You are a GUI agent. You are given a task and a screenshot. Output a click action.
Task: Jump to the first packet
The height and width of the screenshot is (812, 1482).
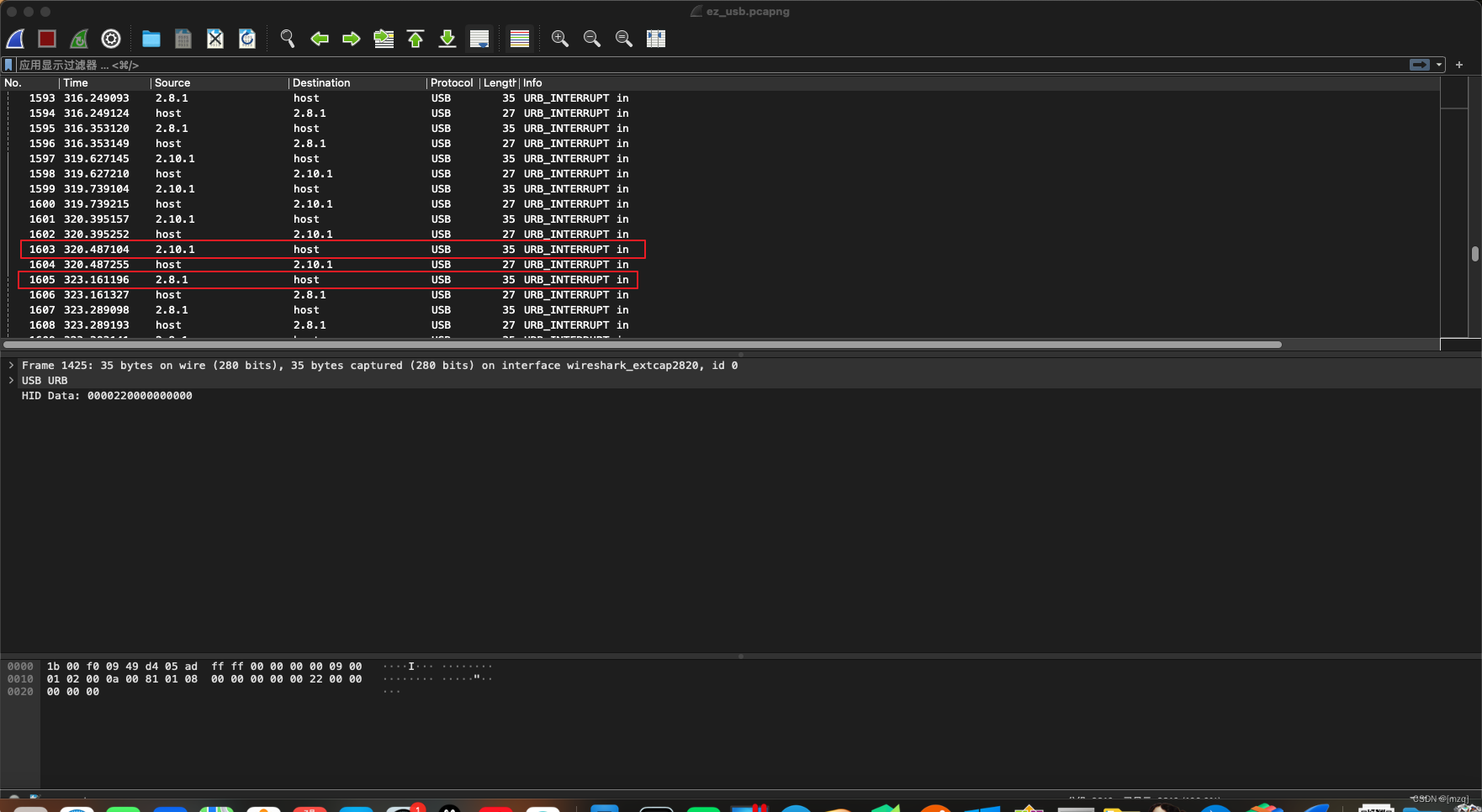coord(415,39)
